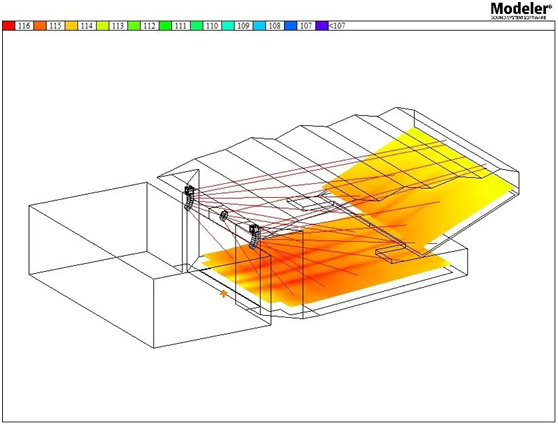This screenshot has width=558, height=425.
Task: Select the amber 114 dB color swatch
Action: 71,26
